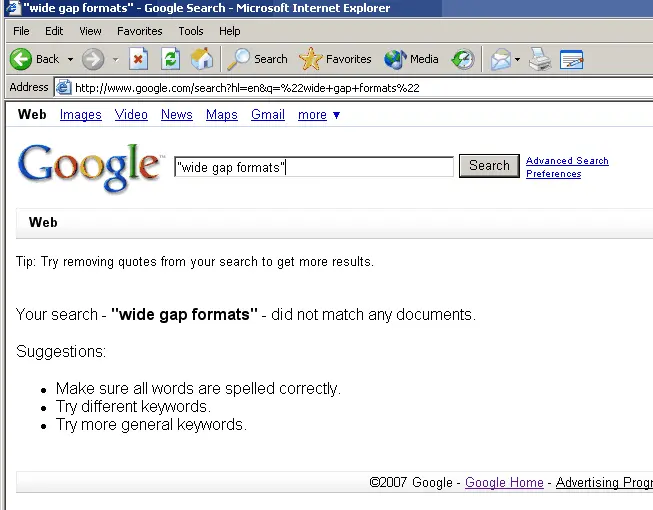Click the 'Tip: Try removing quotes' text
This screenshot has height=510, width=653.
(x=195, y=262)
